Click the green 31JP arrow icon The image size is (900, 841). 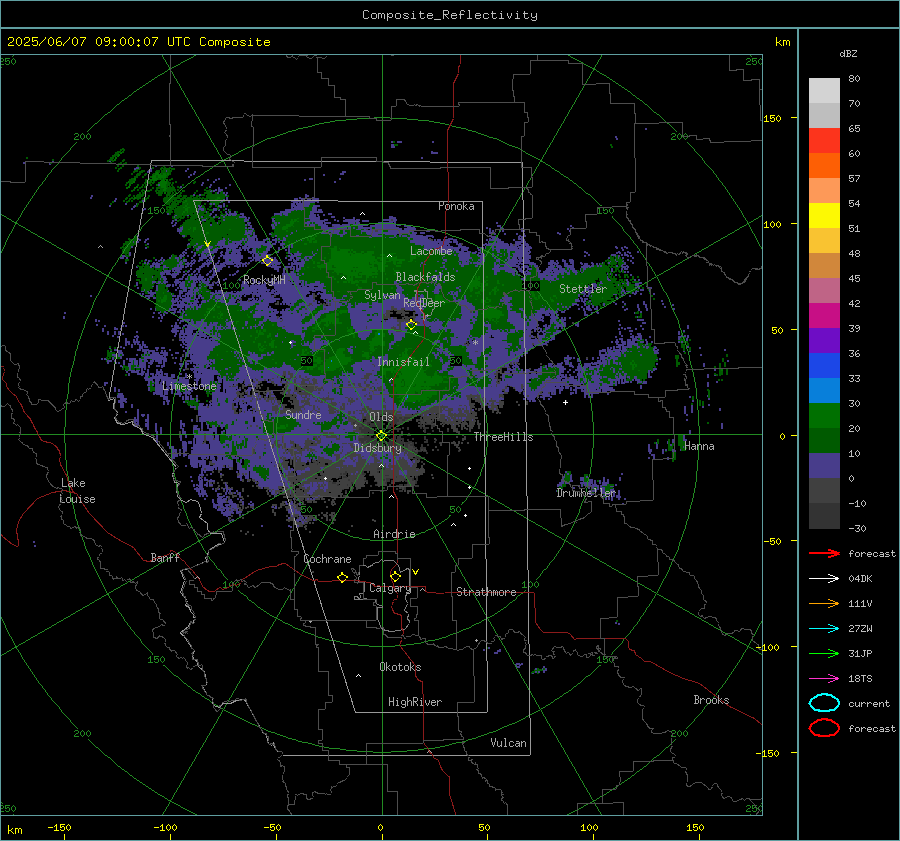(x=824, y=653)
